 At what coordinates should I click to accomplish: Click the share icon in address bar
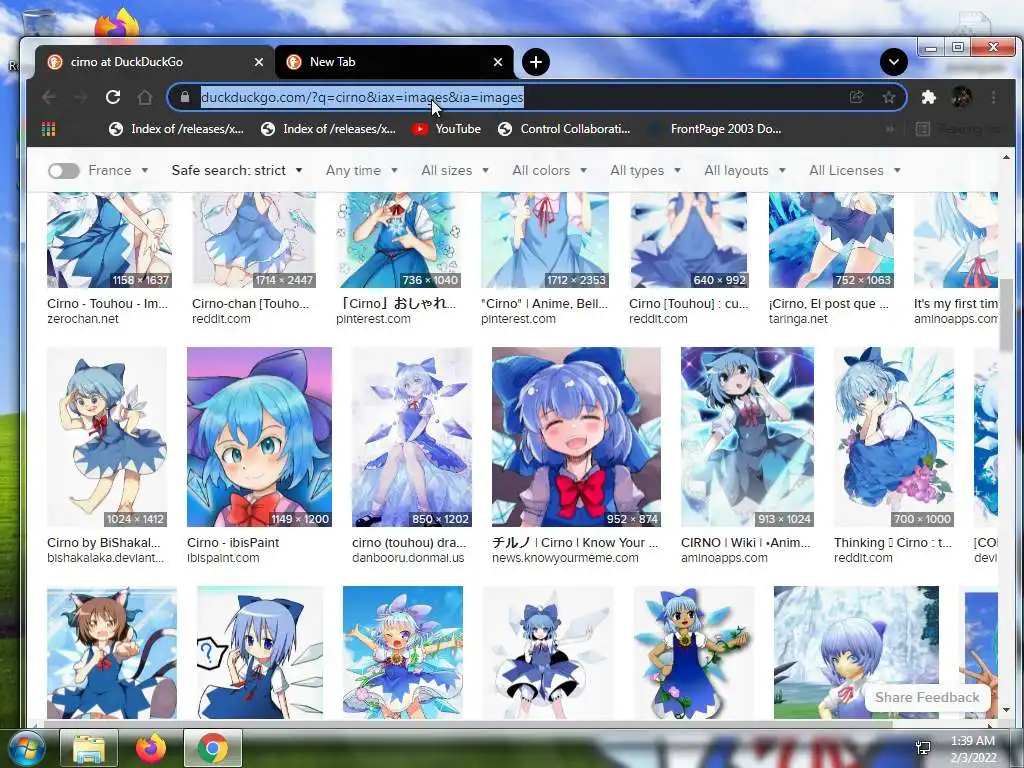(x=856, y=97)
